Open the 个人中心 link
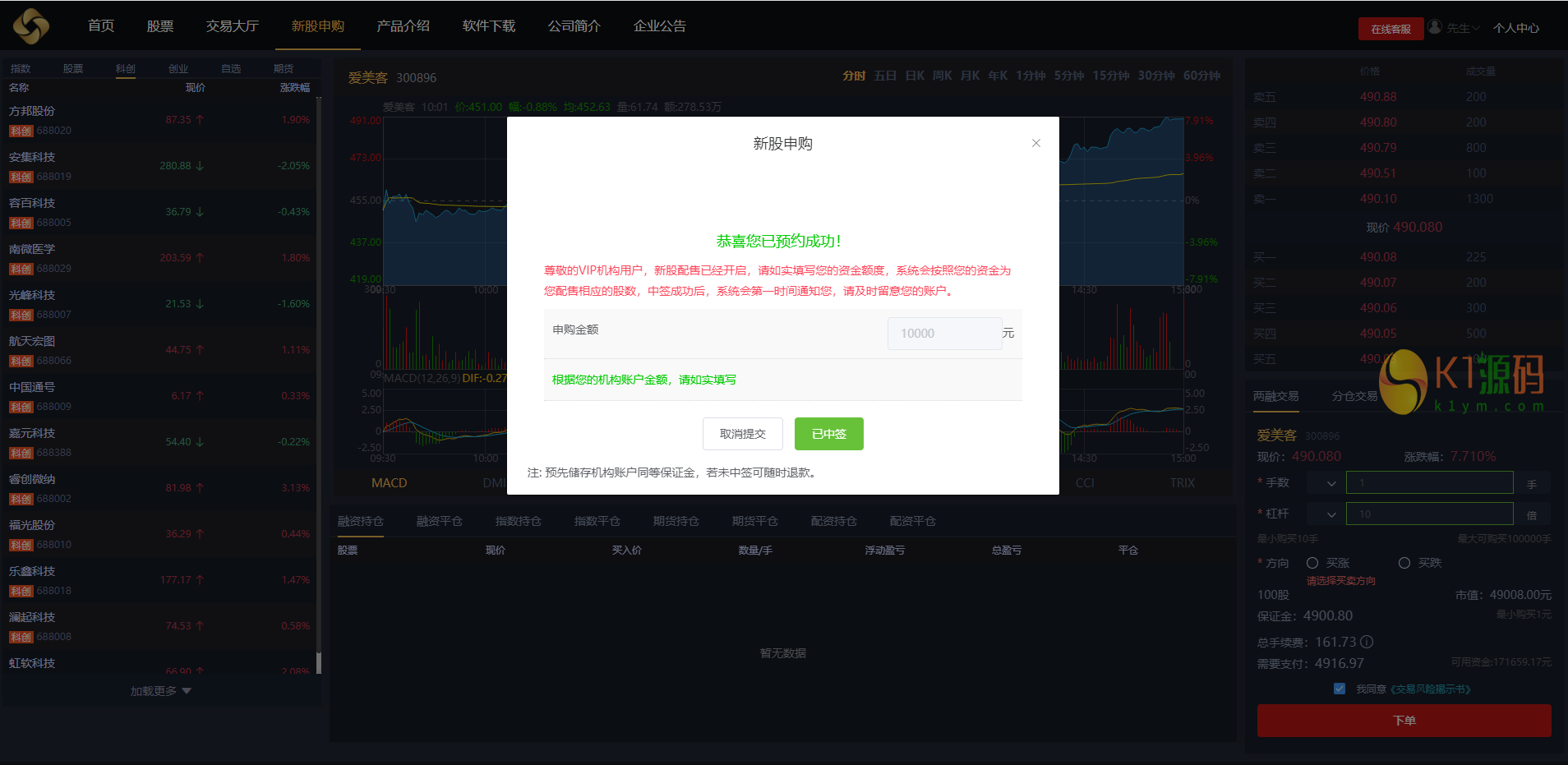Screen dimensions: 1568x765 [x=1516, y=28]
